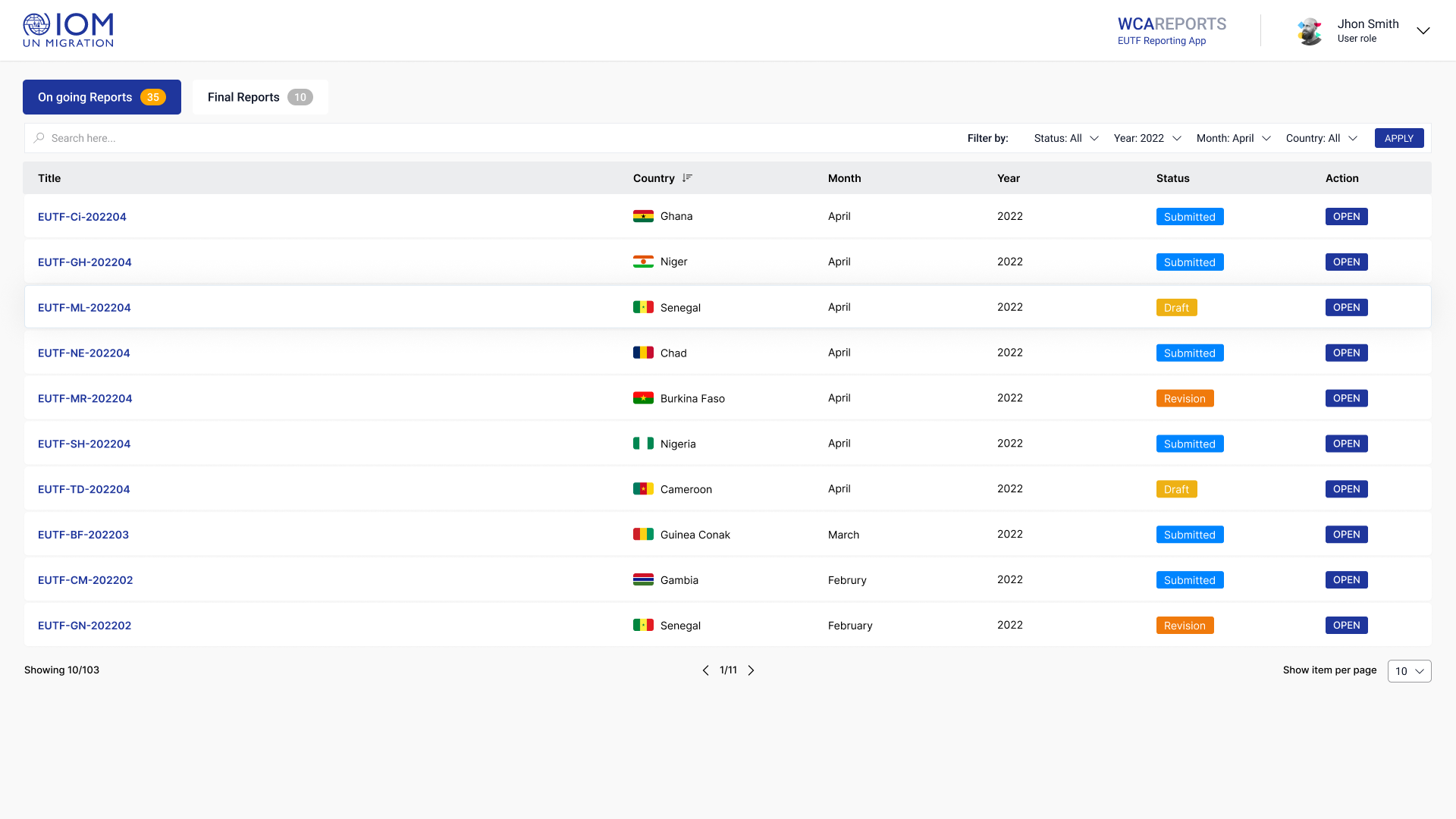Open the Year: 2022 filter dropdown
This screenshot has height=819, width=1456.
pos(1147,138)
